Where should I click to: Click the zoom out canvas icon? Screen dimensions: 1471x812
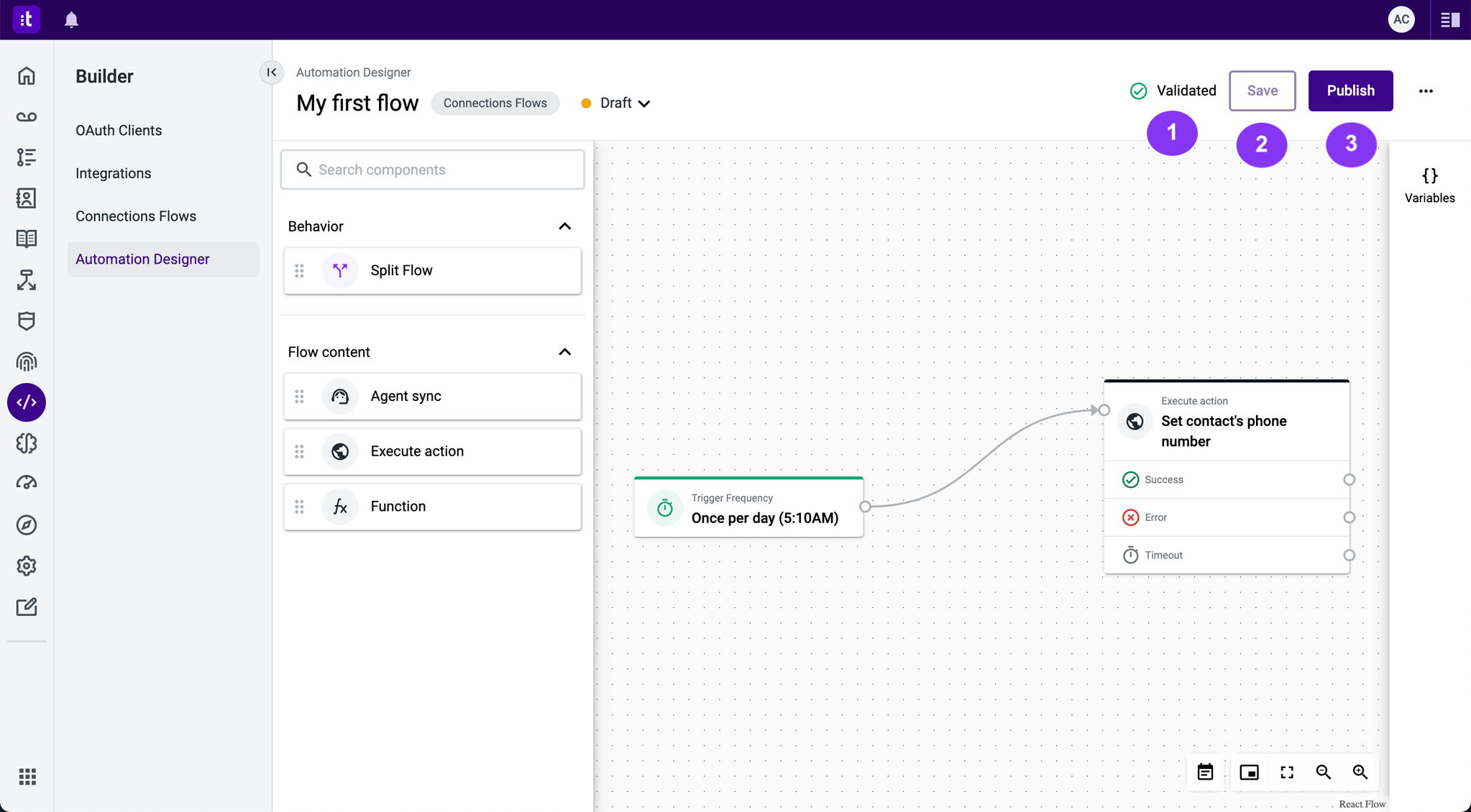(x=1323, y=772)
